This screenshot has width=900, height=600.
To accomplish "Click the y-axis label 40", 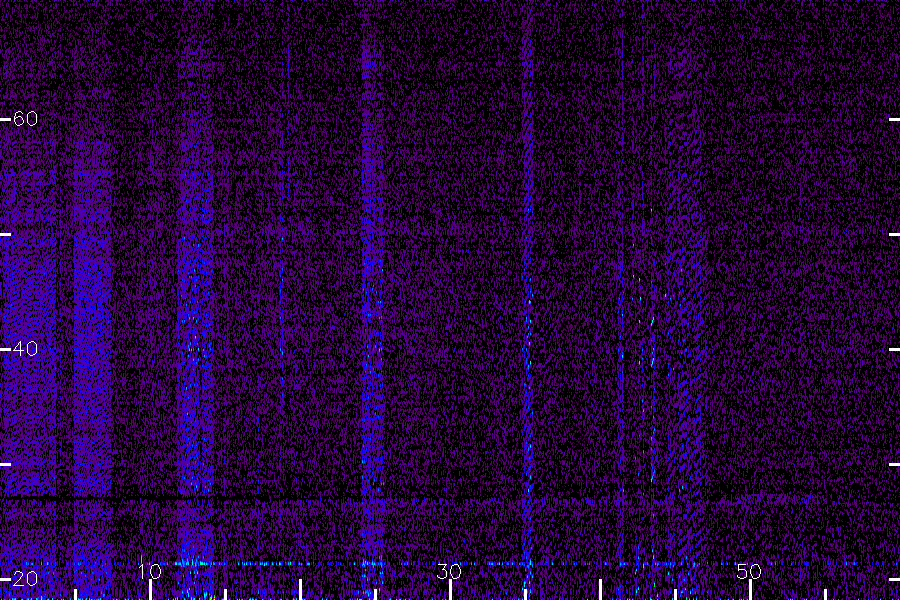I will [25, 349].
